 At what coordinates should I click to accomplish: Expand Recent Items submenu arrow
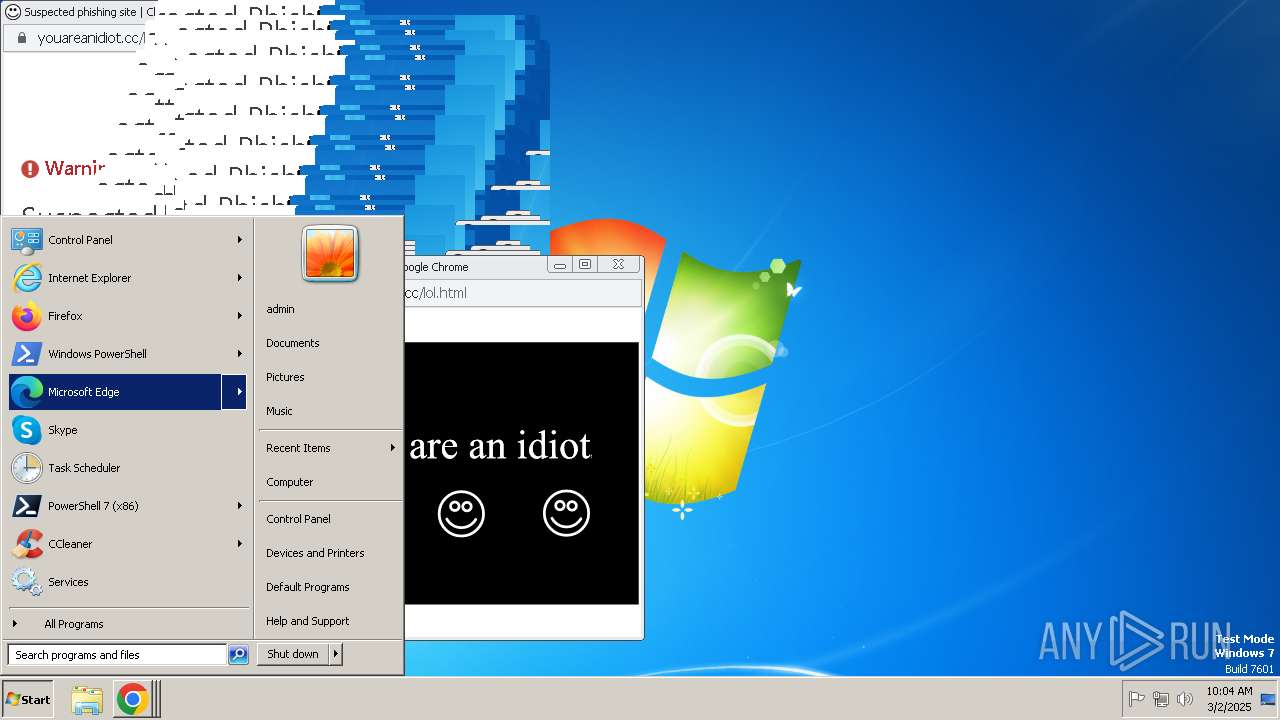point(392,448)
